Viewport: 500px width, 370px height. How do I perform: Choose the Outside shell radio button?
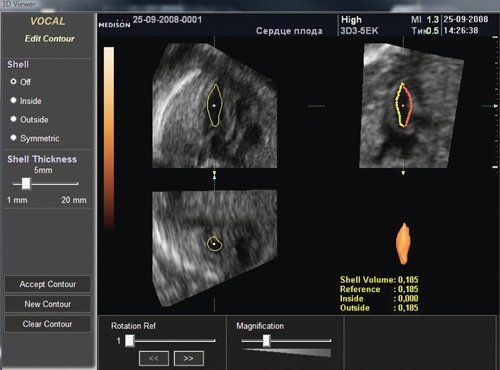click(x=13, y=119)
